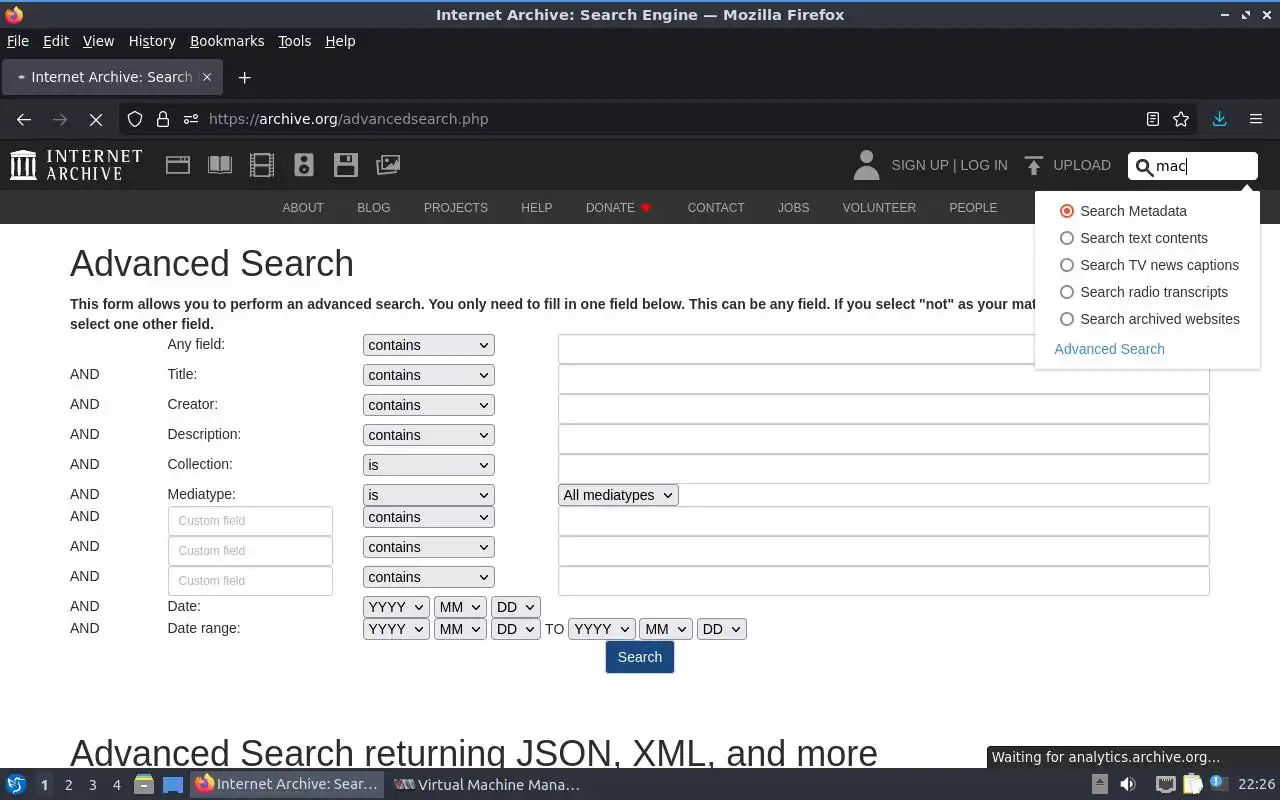The height and width of the screenshot is (800, 1280).
Task: Click the UPLOAD link
Action: pos(1082,165)
